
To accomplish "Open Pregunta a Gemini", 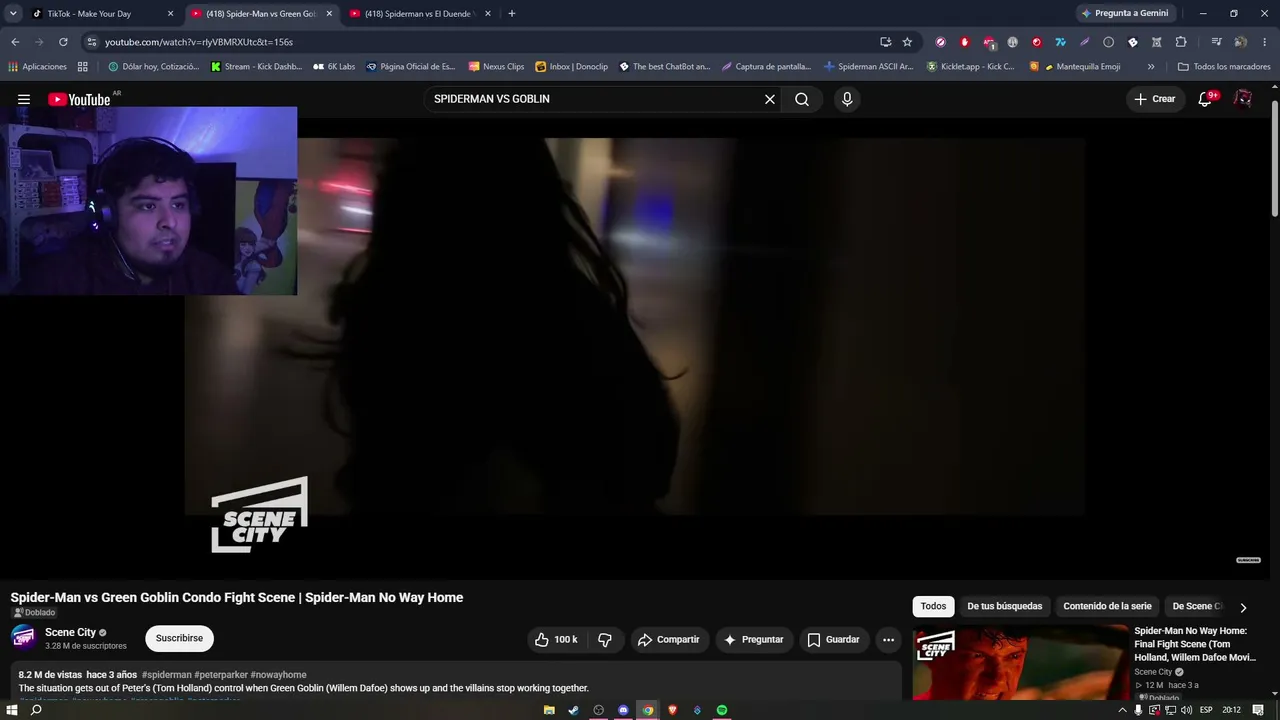I will pos(1124,14).
